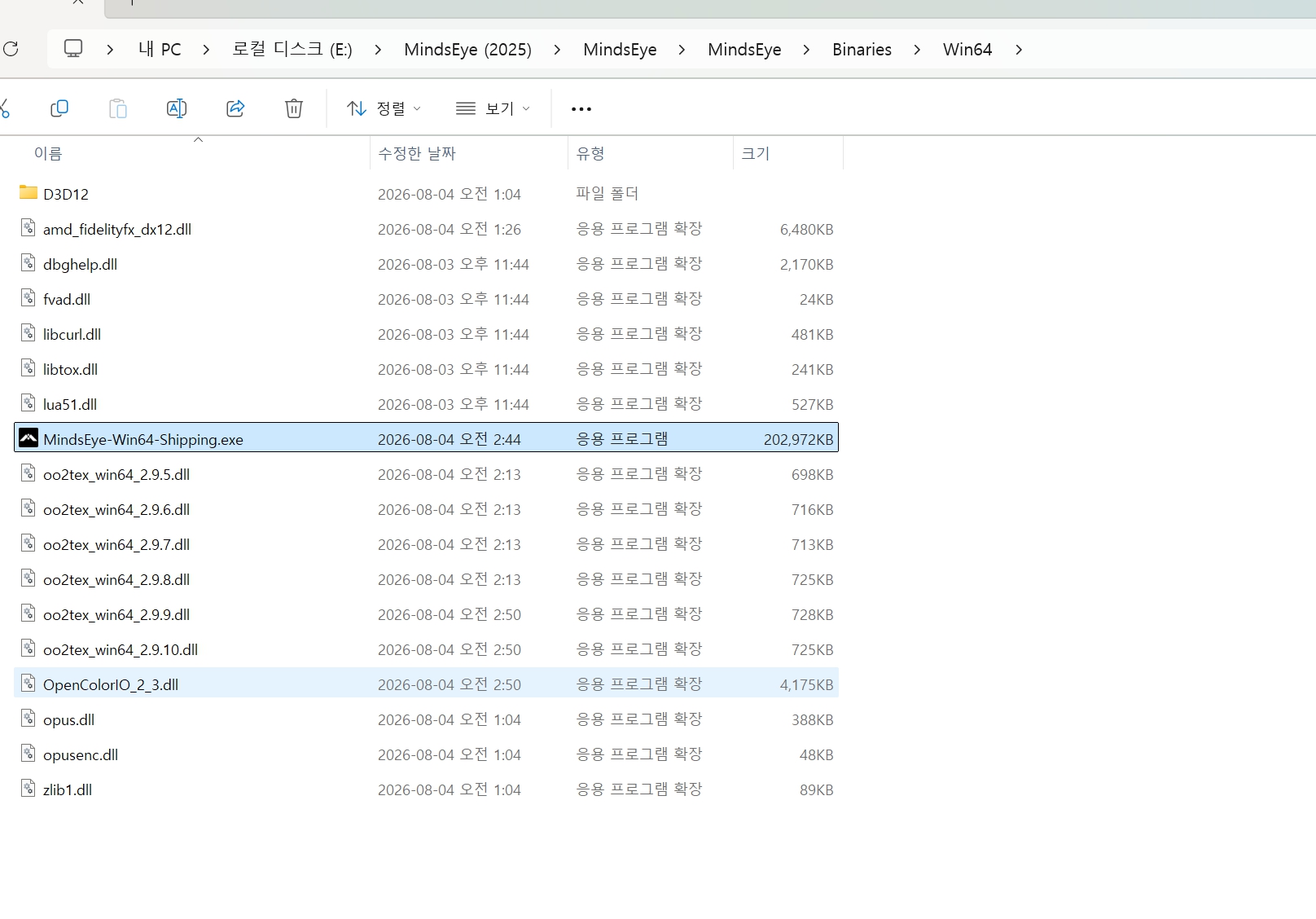The width and height of the screenshot is (1316, 919).
Task: Click the lua51.dll file icon
Action: (x=29, y=403)
